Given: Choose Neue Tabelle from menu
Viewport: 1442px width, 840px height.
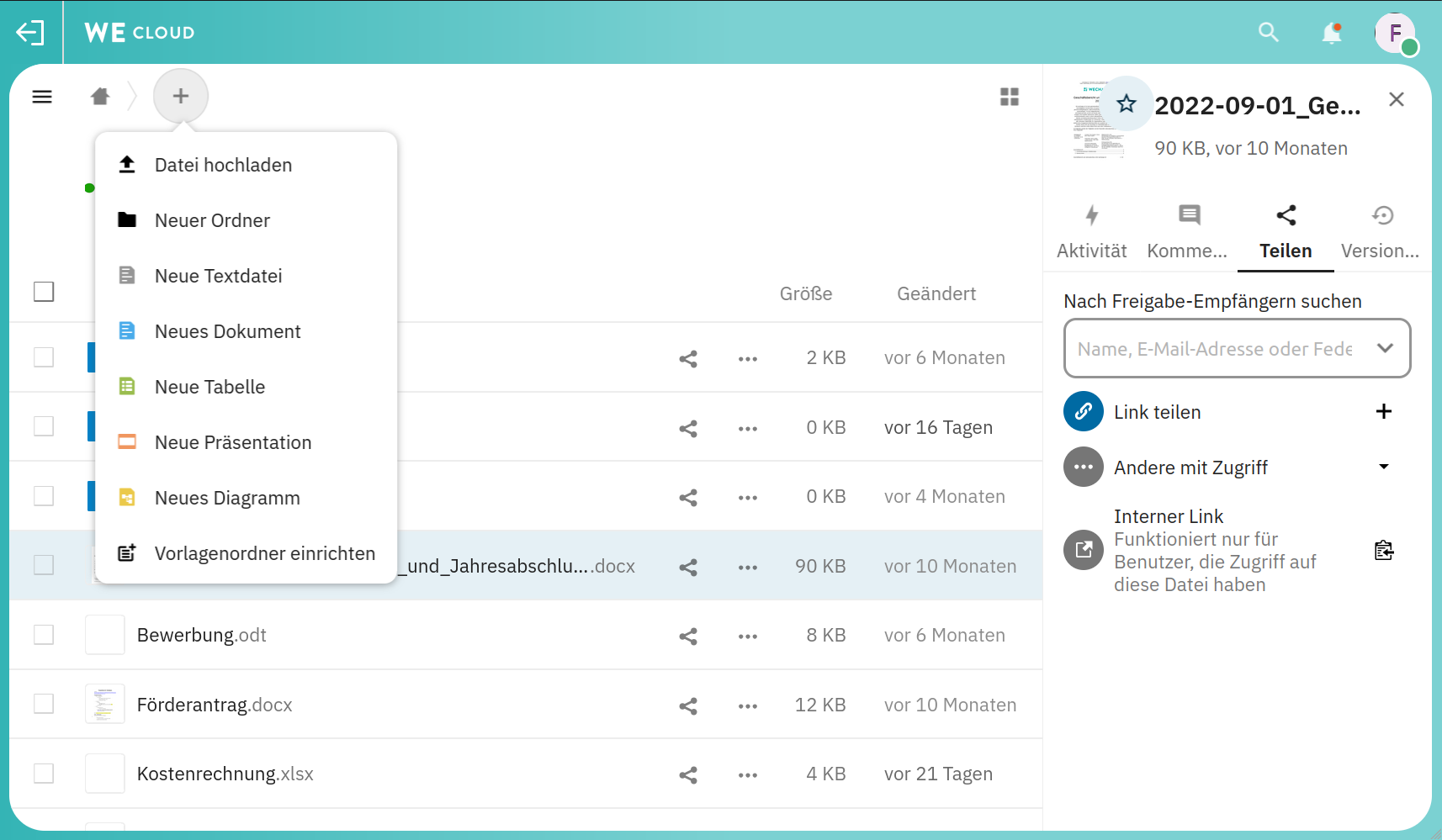Looking at the screenshot, I should coord(246,387).
